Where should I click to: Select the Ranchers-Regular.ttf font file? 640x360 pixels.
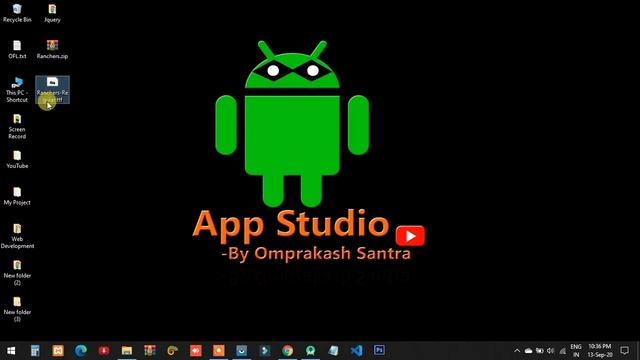[52, 89]
